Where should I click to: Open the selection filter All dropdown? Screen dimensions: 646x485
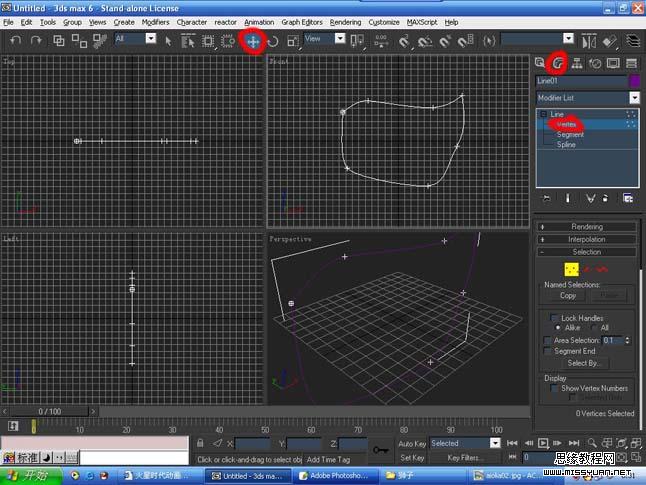[x=151, y=38]
